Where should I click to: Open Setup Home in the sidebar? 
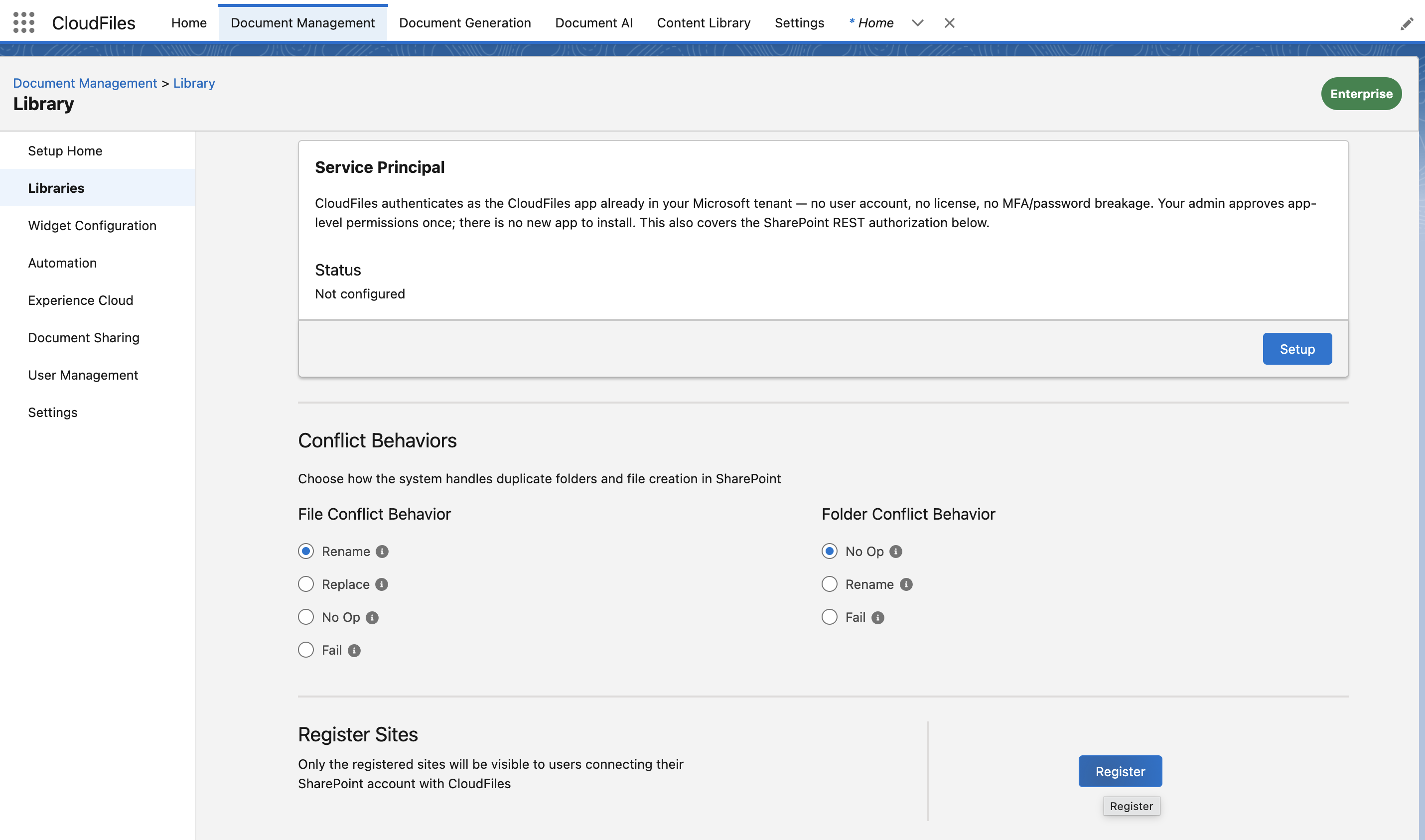(x=98, y=150)
